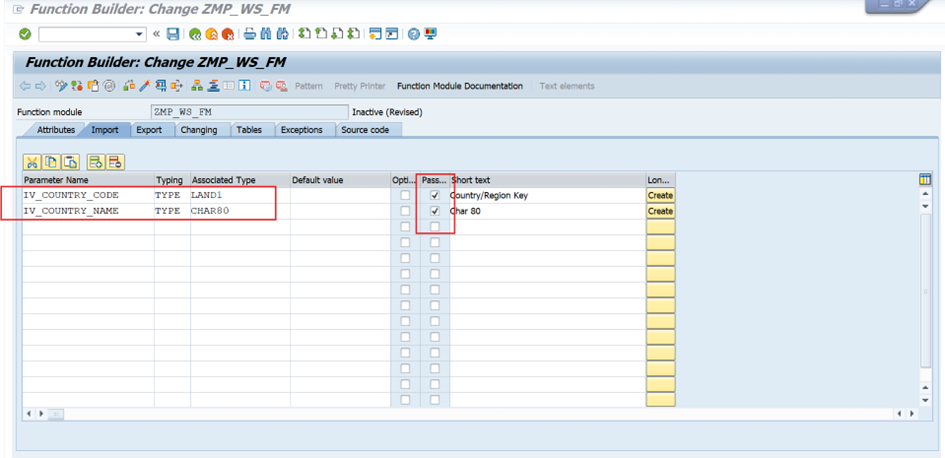The width and height of the screenshot is (945, 458).
Task: Click the blue Help question mark icon
Action: (413, 34)
